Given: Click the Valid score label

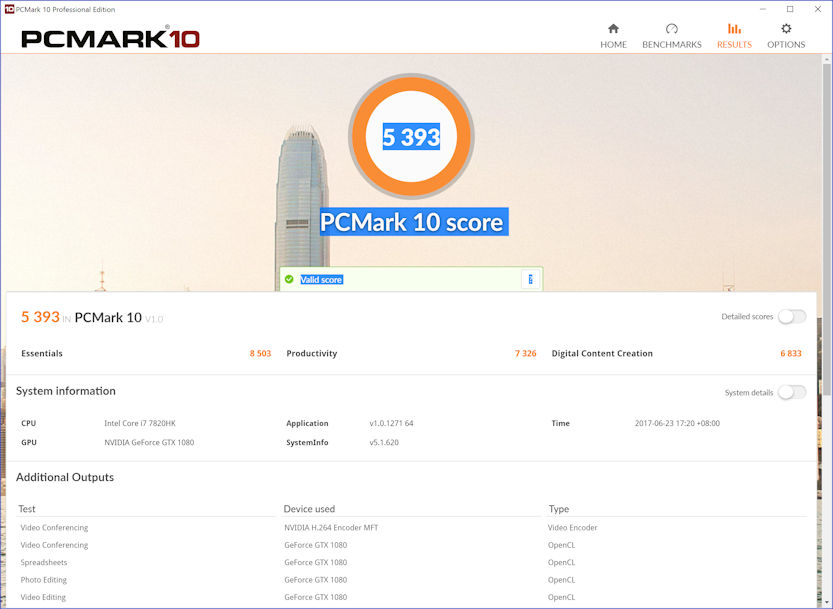Looking at the screenshot, I should coord(321,280).
